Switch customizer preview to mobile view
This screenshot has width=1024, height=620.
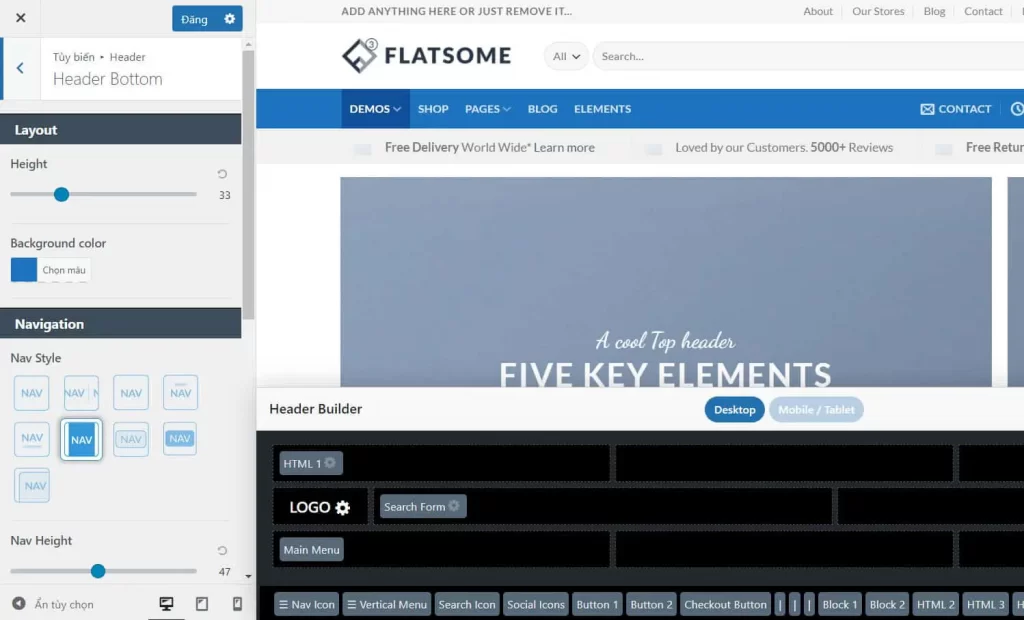(x=235, y=604)
